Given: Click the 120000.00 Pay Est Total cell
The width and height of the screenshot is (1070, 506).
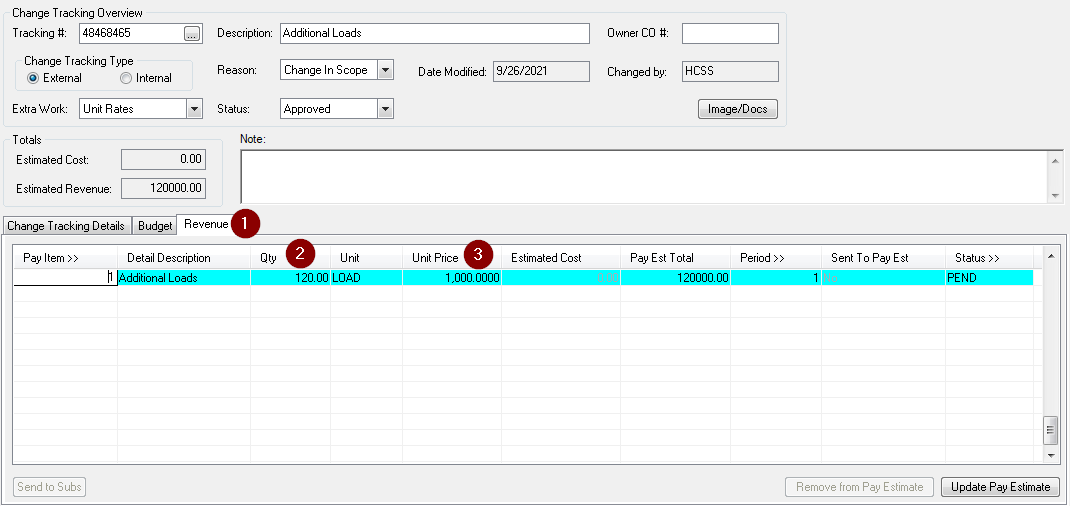Looking at the screenshot, I should click(675, 278).
